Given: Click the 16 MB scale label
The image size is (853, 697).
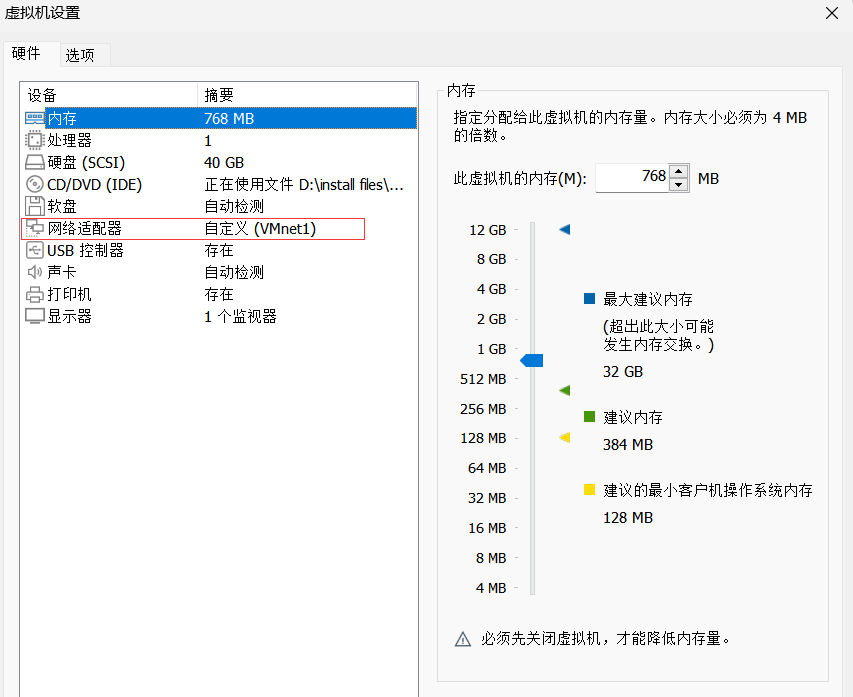Looking at the screenshot, I should 487,528.
